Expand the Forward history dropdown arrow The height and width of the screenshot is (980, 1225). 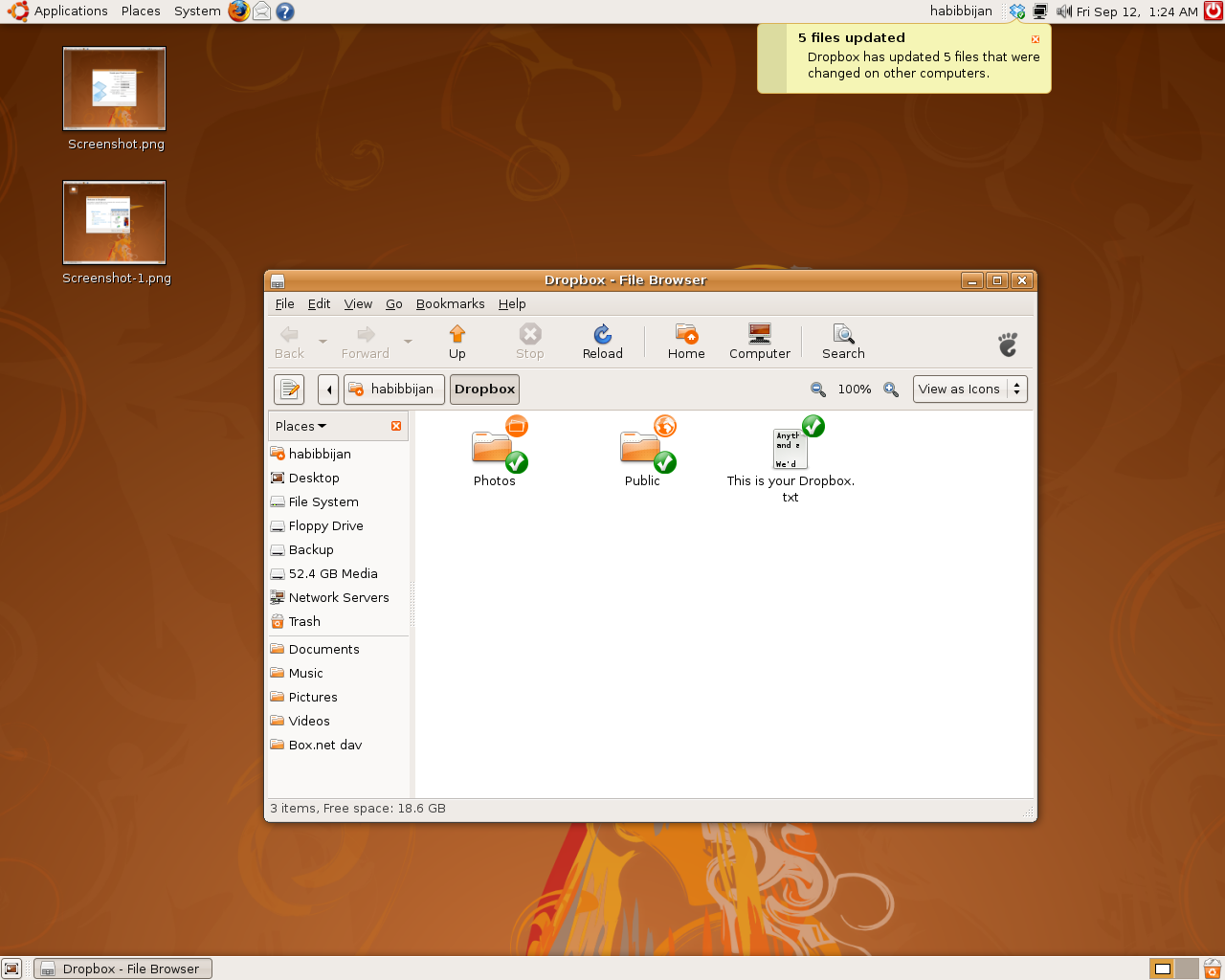pyautogui.click(x=408, y=342)
